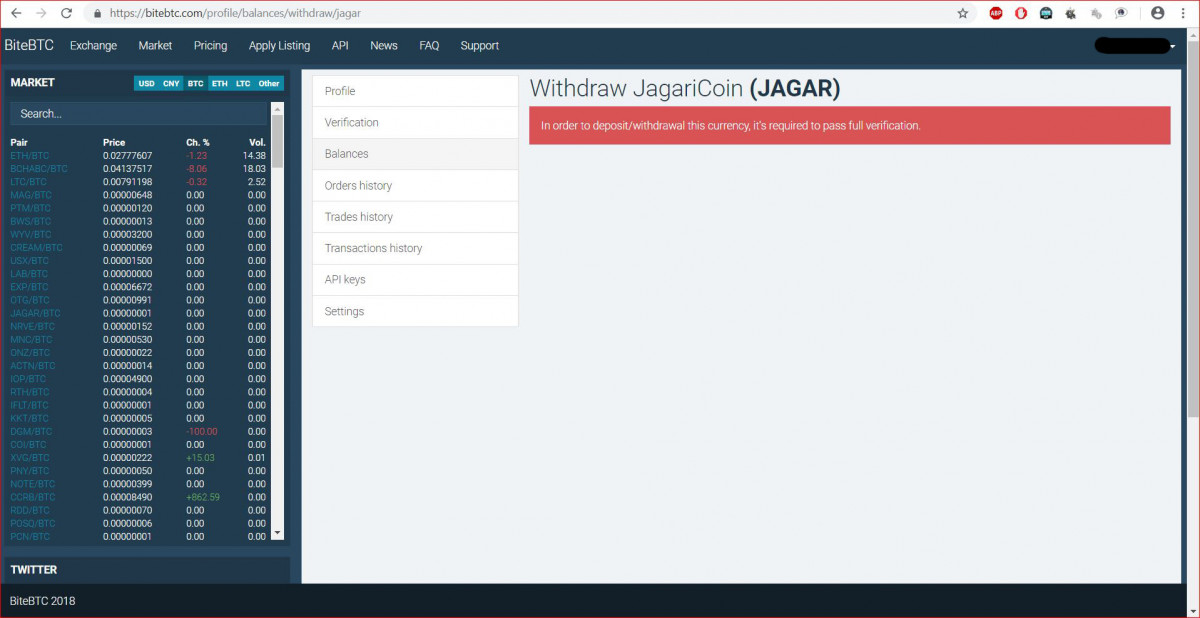Screen dimensions: 1200x618
Task: Open the Pricing page
Action: (210, 46)
